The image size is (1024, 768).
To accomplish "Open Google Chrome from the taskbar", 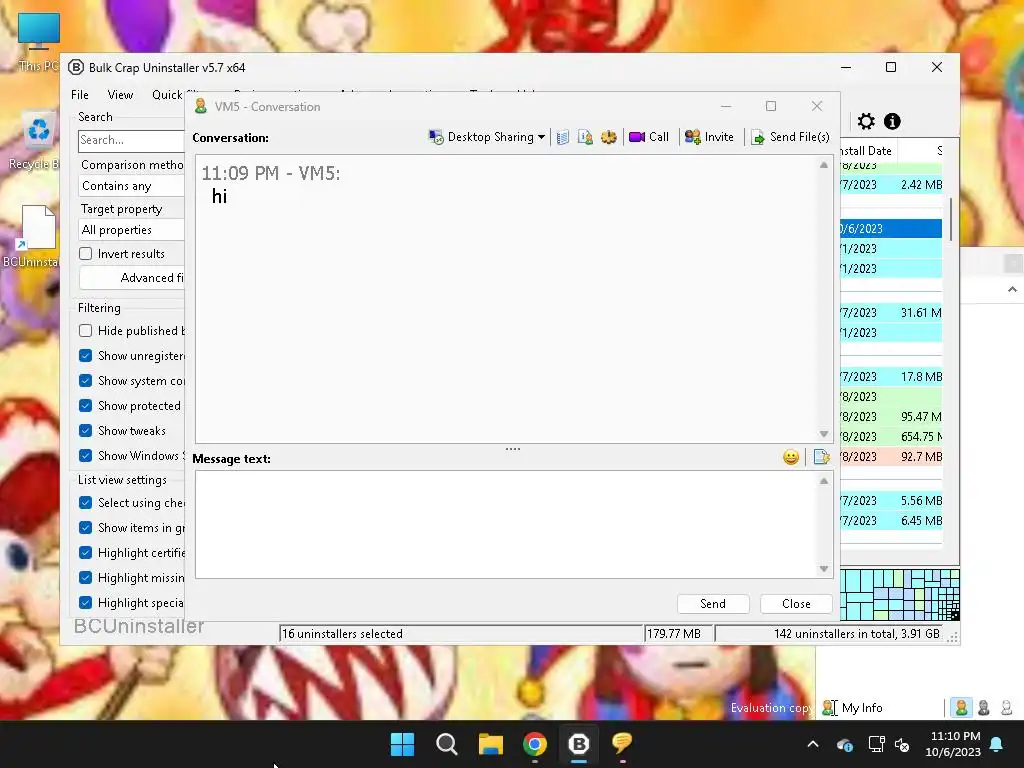I will click(535, 744).
